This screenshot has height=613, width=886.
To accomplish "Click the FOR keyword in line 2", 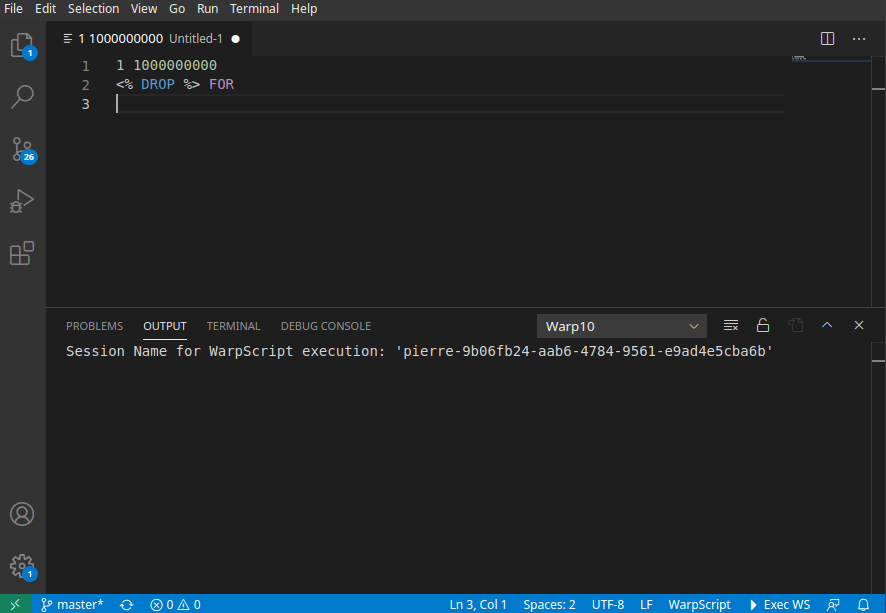I will click(x=222, y=84).
